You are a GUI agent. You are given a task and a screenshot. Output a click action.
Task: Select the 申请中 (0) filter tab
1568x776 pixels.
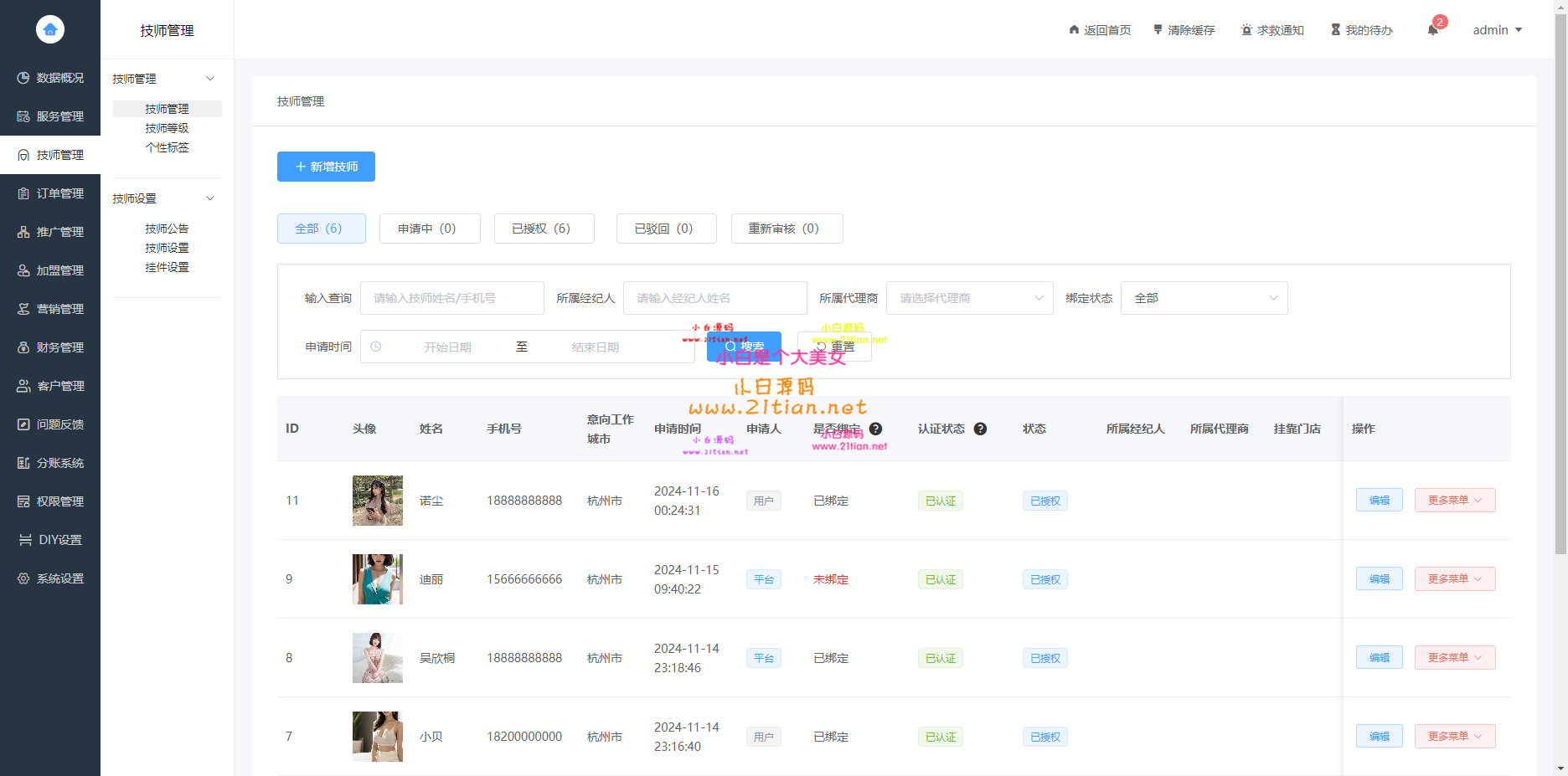coord(429,229)
